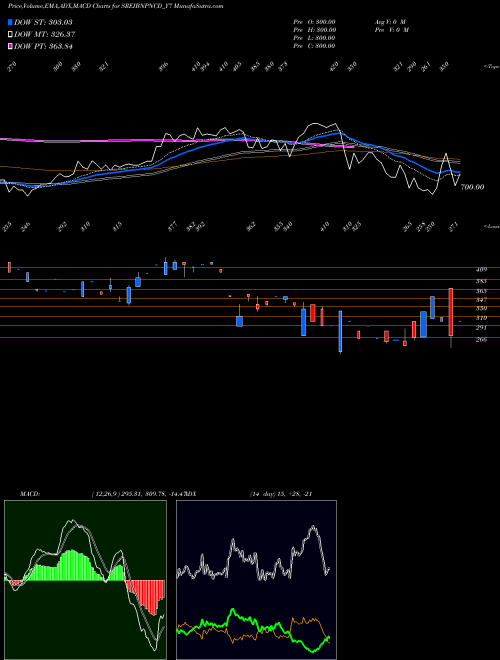The height and width of the screenshot is (660, 500).
Task: Click the 377 low-row label
Action: tap(173, 227)
